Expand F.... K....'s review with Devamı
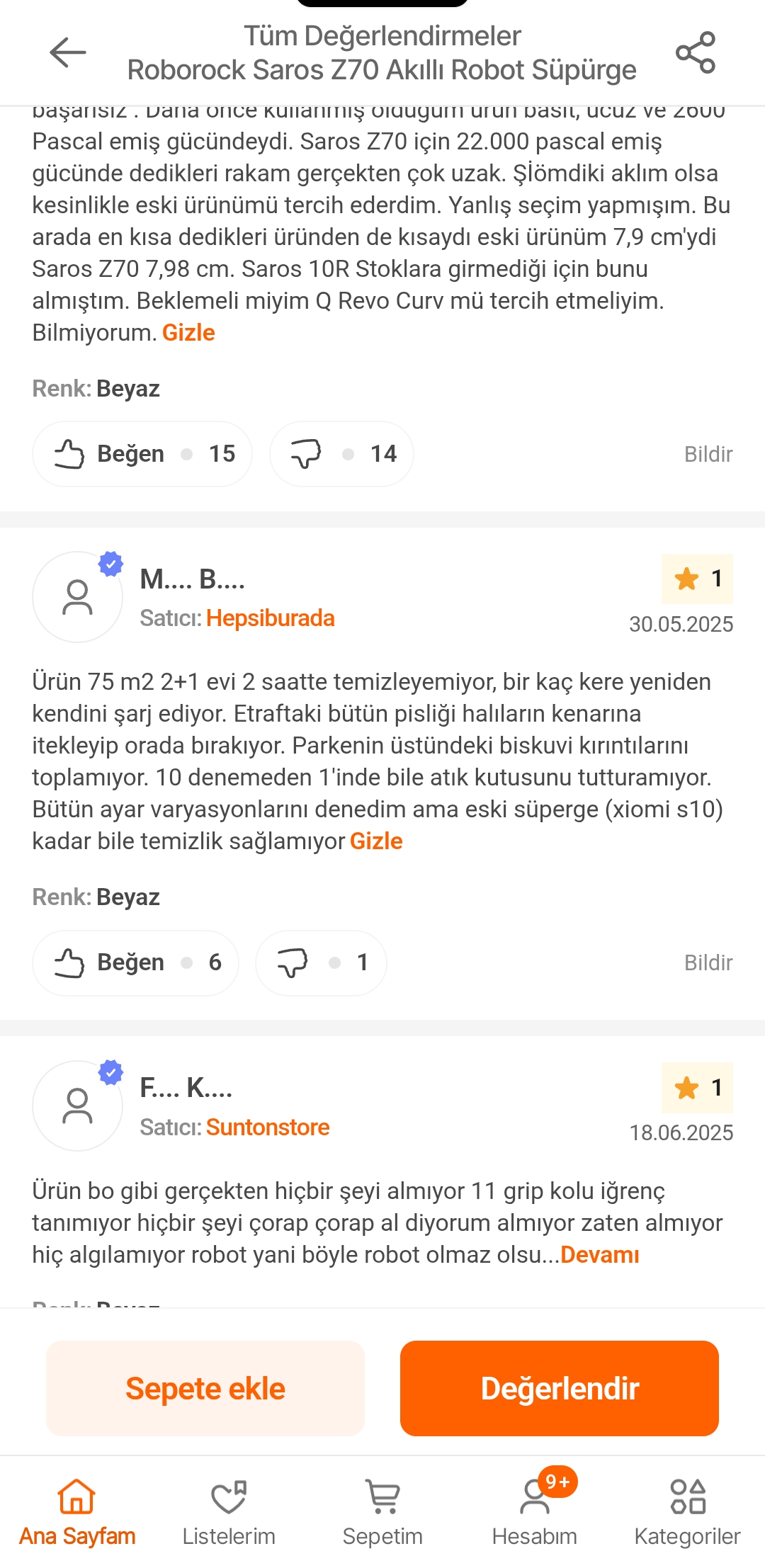 (599, 1254)
